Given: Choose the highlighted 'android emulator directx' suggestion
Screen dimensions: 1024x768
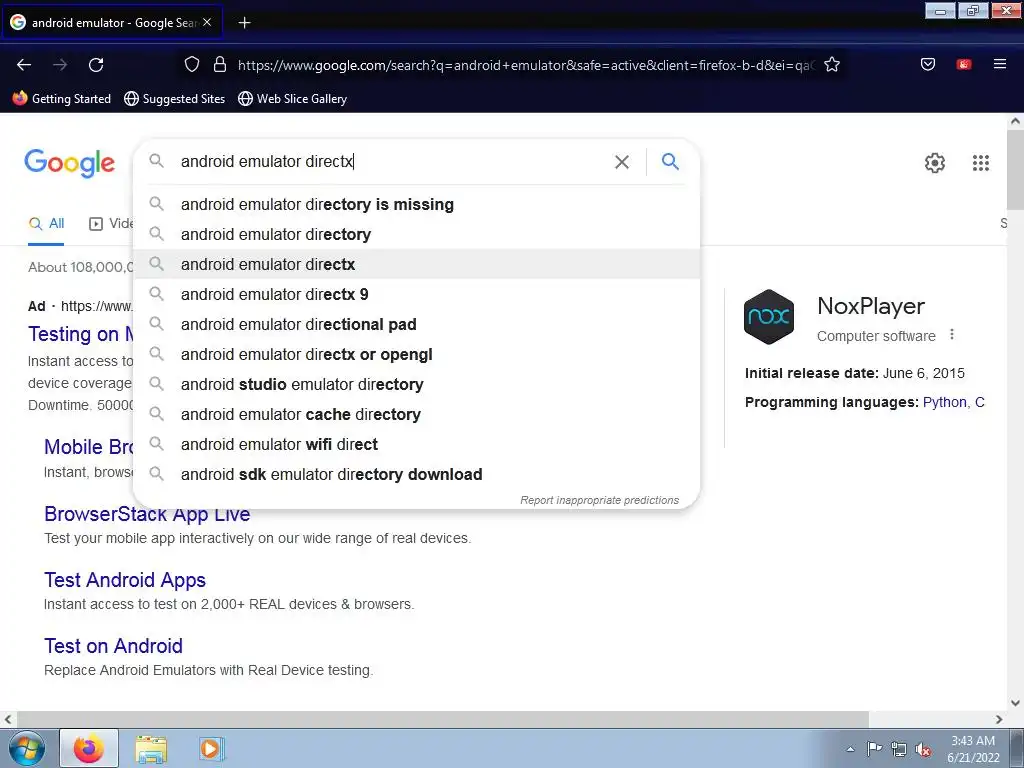Looking at the screenshot, I should tap(416, 264).
